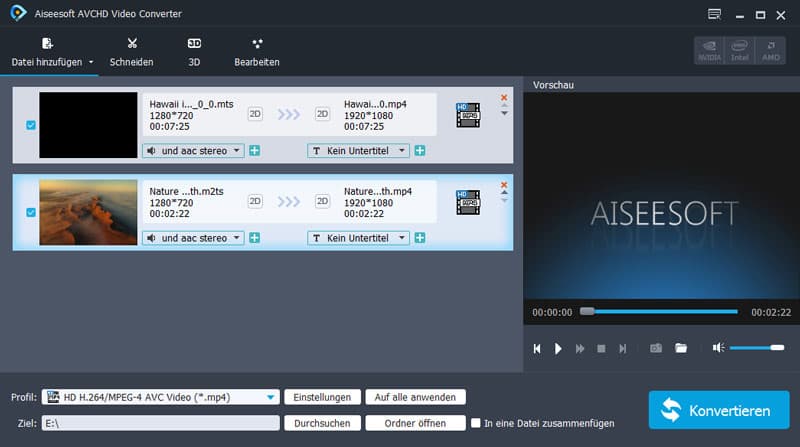Open the HD MPEG format icon for Hawaii
The height and width of the screenshot is (447, 800).
point(468,115)
